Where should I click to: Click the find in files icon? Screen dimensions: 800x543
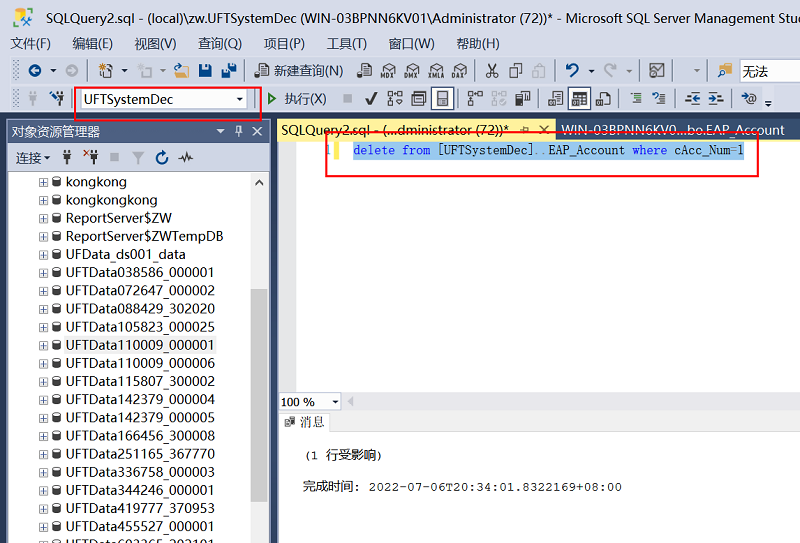[x=724, y=70]
